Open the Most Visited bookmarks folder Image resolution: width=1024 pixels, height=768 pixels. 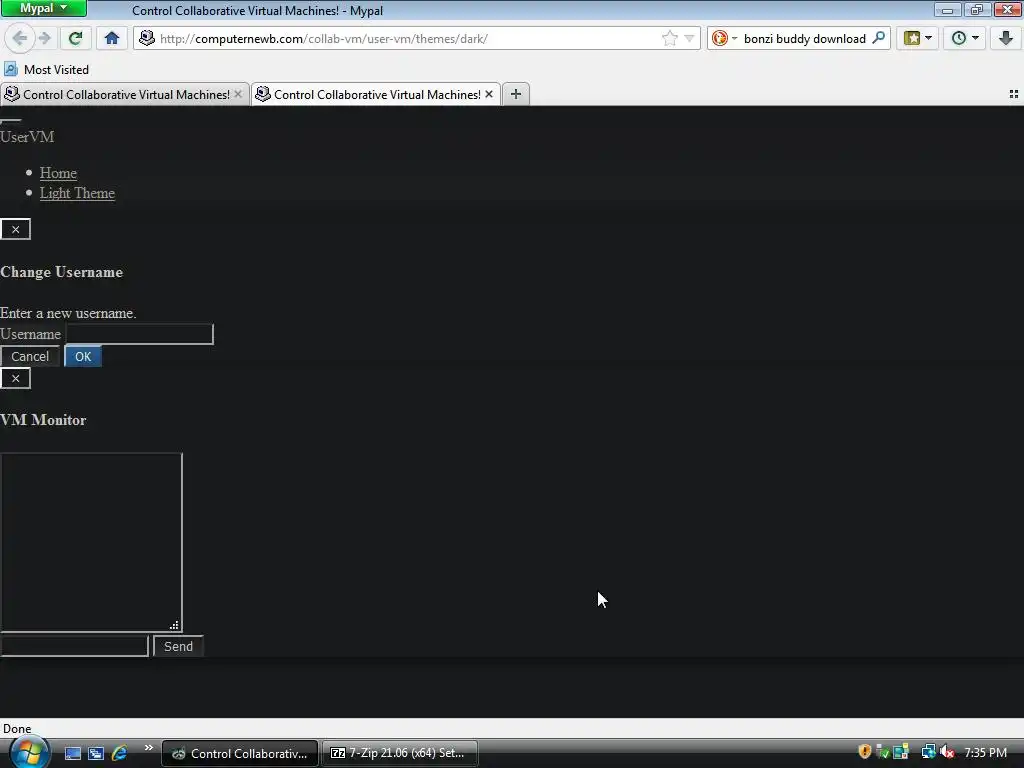click(46, 69)
